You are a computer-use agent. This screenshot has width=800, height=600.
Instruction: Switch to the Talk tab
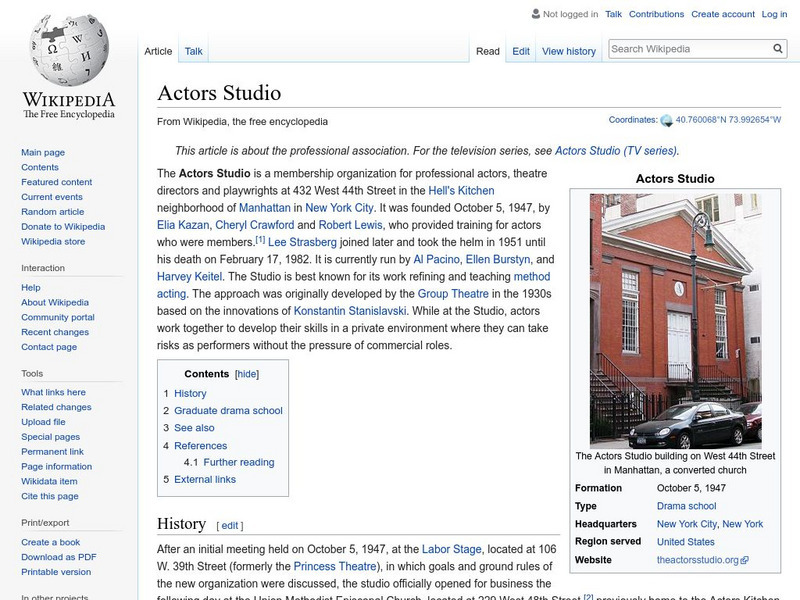pyautogui.click(x=193, y=51)
